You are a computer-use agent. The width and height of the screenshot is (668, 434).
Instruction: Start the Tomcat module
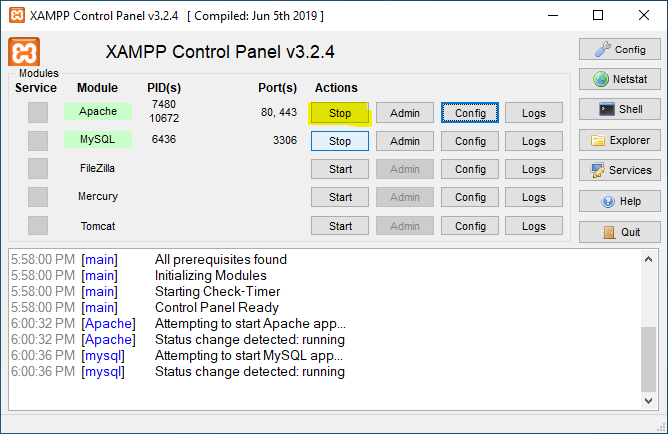point(340,226)
